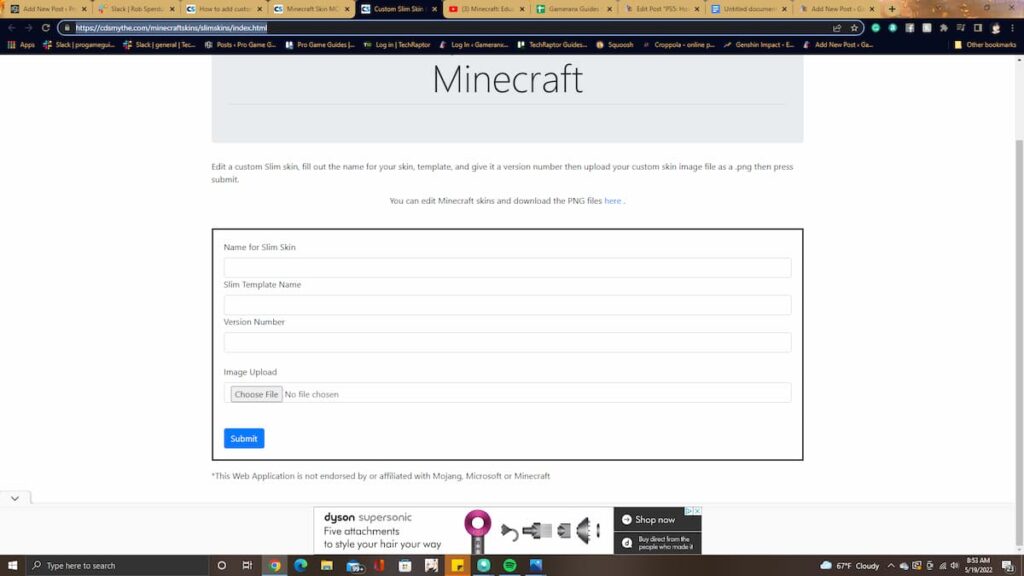Open the Genshin Impact bookmark
The height and width of the screenshot is (576, 1024).
click(x=758, y=45)
